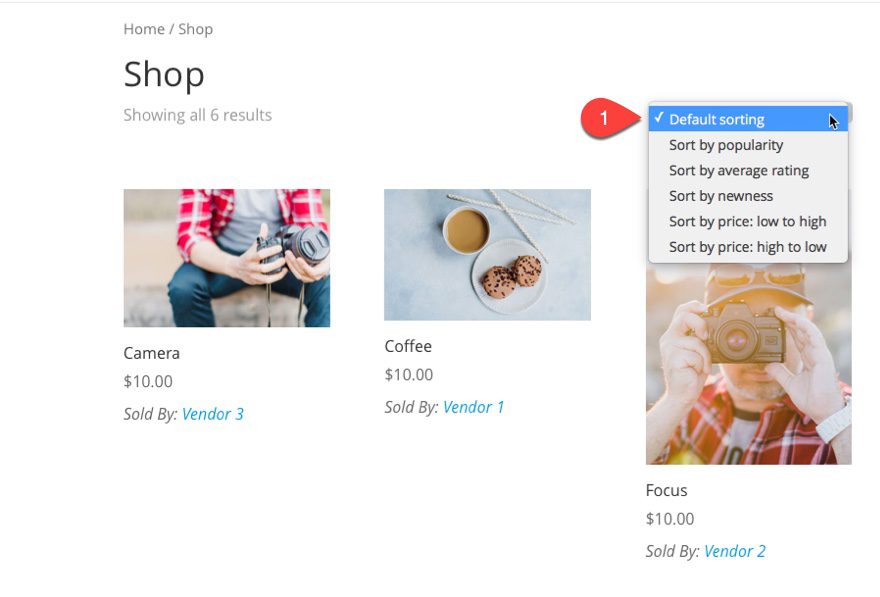The image size is (880, 597).
Task: Click the Home breadcrumb link
Action: (x=143, y=29)
